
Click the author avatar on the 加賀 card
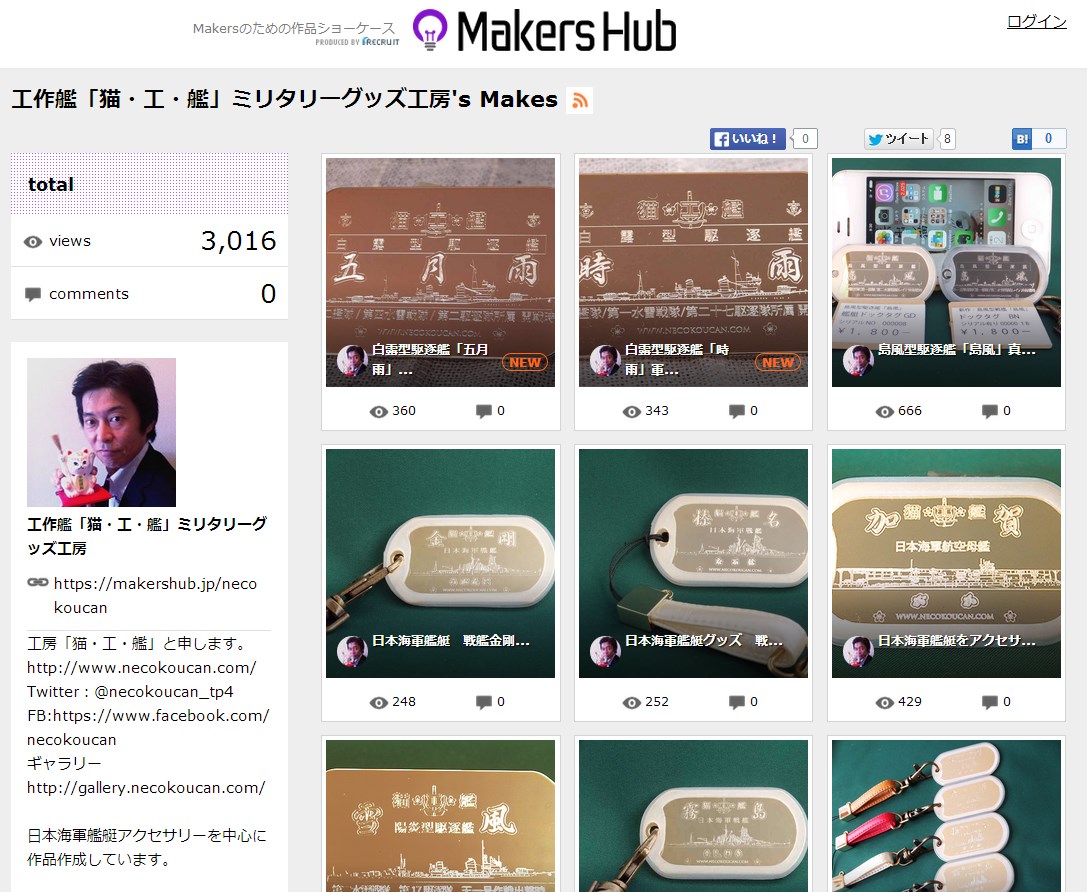pos(858,651)
